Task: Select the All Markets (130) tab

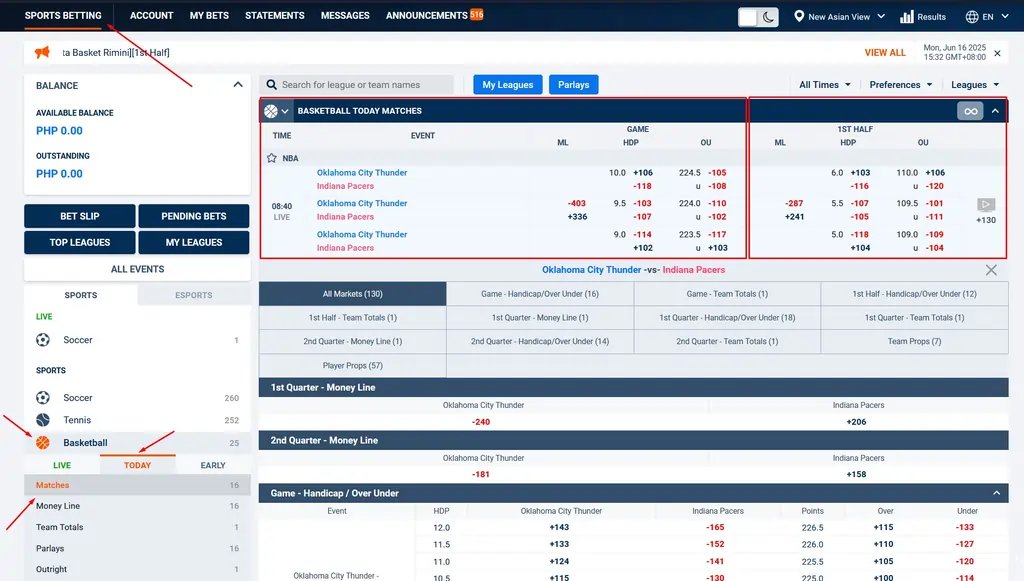Action: tap(353, 294)
